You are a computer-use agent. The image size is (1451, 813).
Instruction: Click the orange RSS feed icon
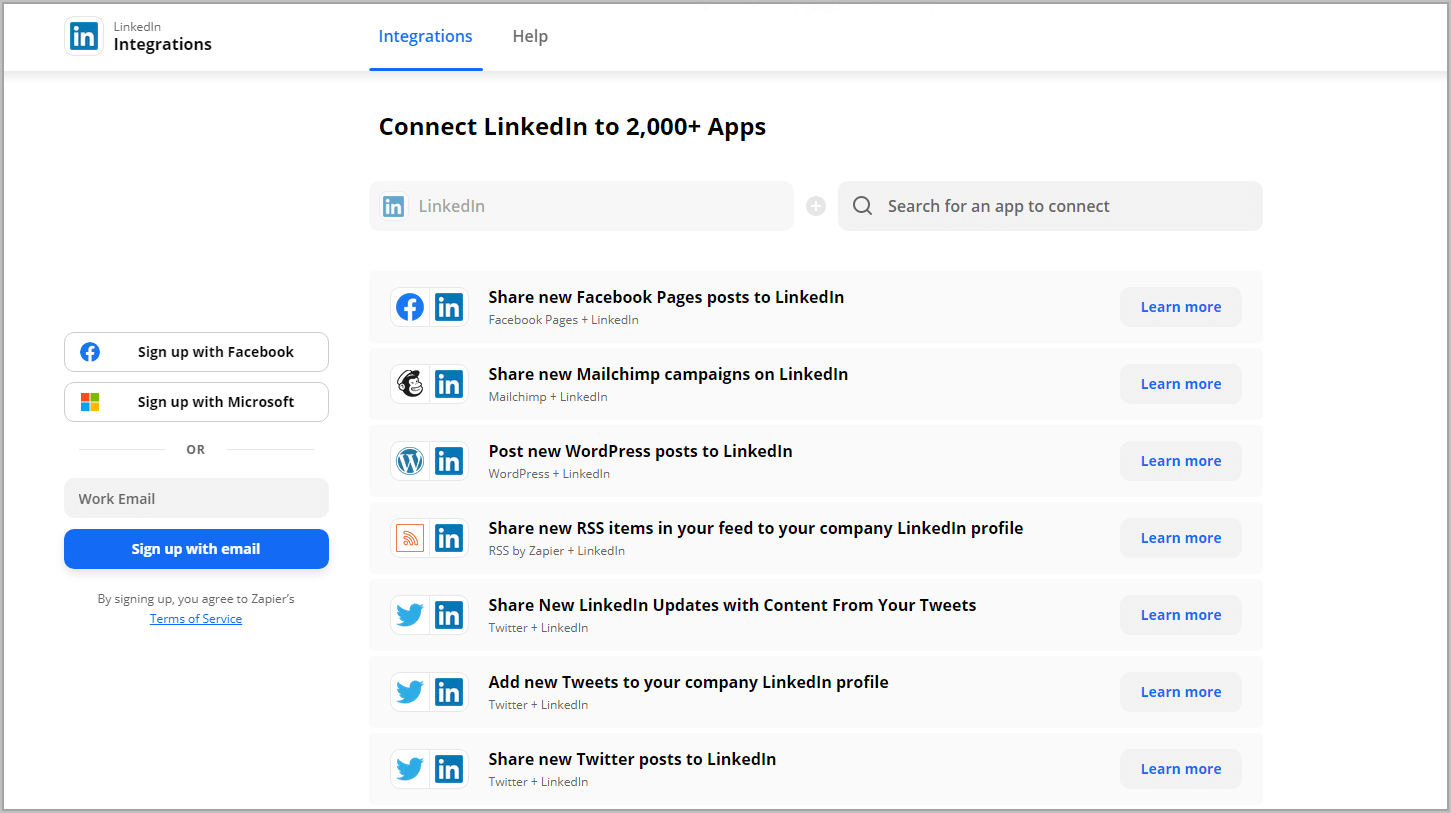click(x=410, y=538)
